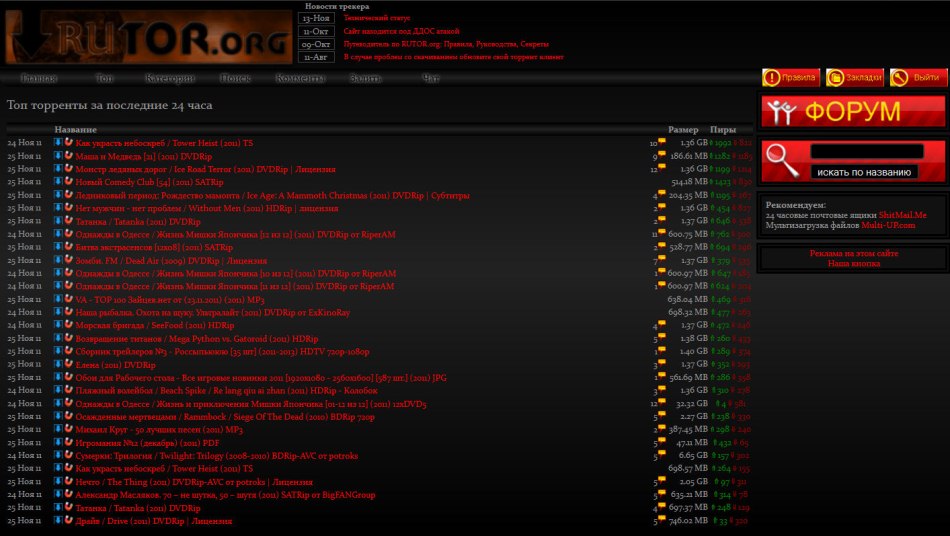The width and height of the screenshot is (950, 536).
Task: Open Однажды в Одессе [12 из 12] torrent
Action: pyautogui.click(x=235, y=234)
